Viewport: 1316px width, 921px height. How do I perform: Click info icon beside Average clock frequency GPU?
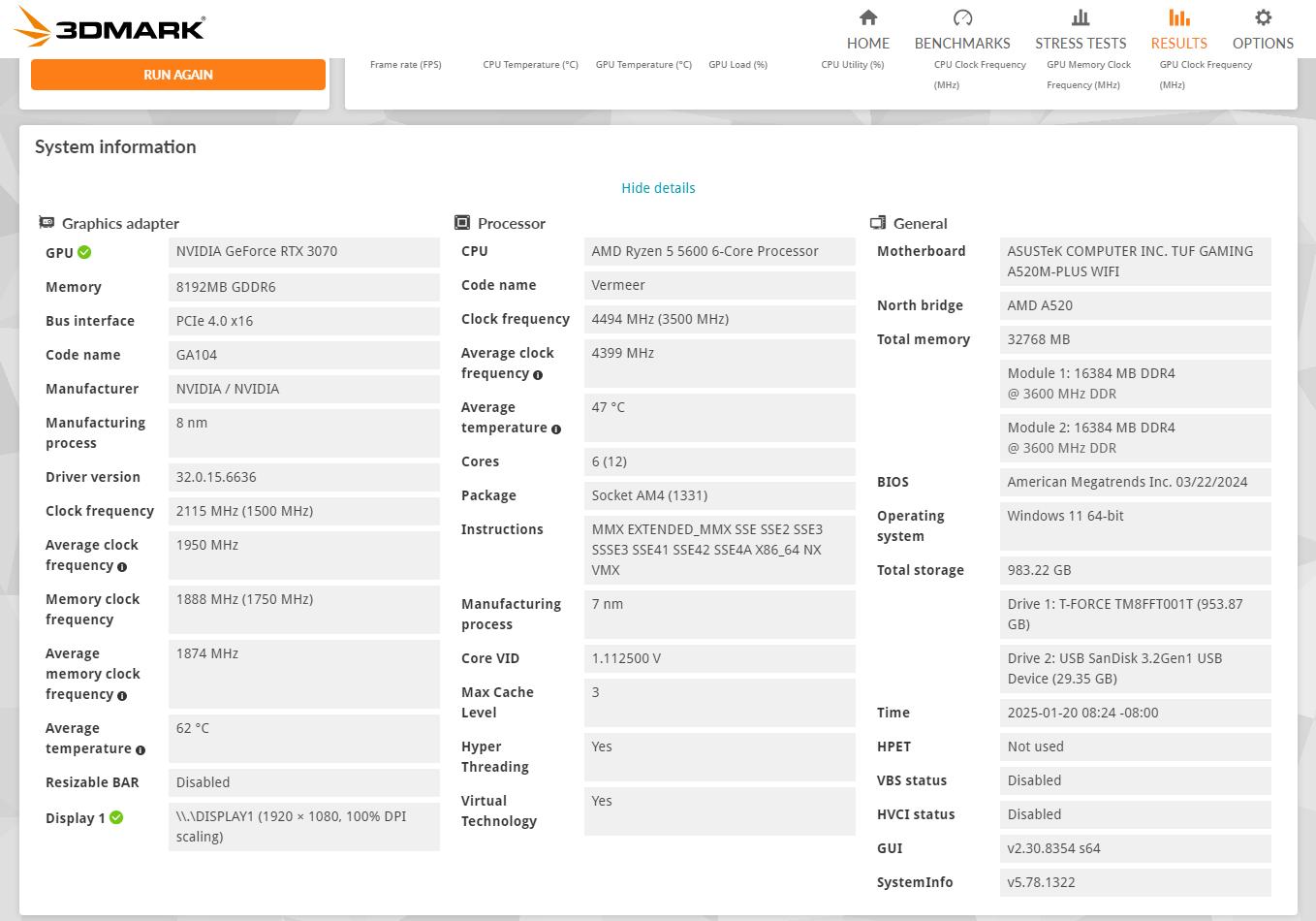point(122,566)
